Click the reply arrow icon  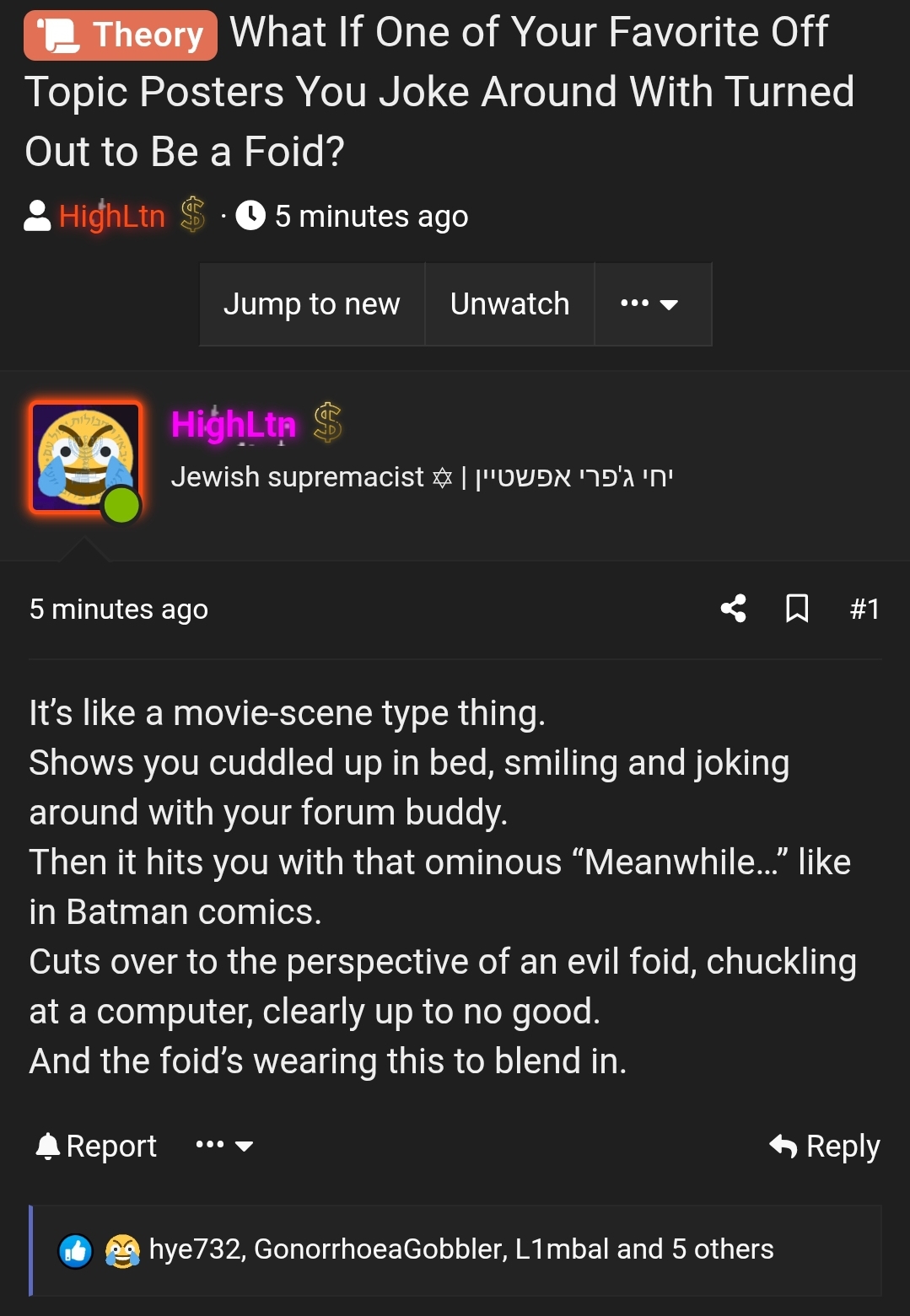click(x=783, y=1145)
